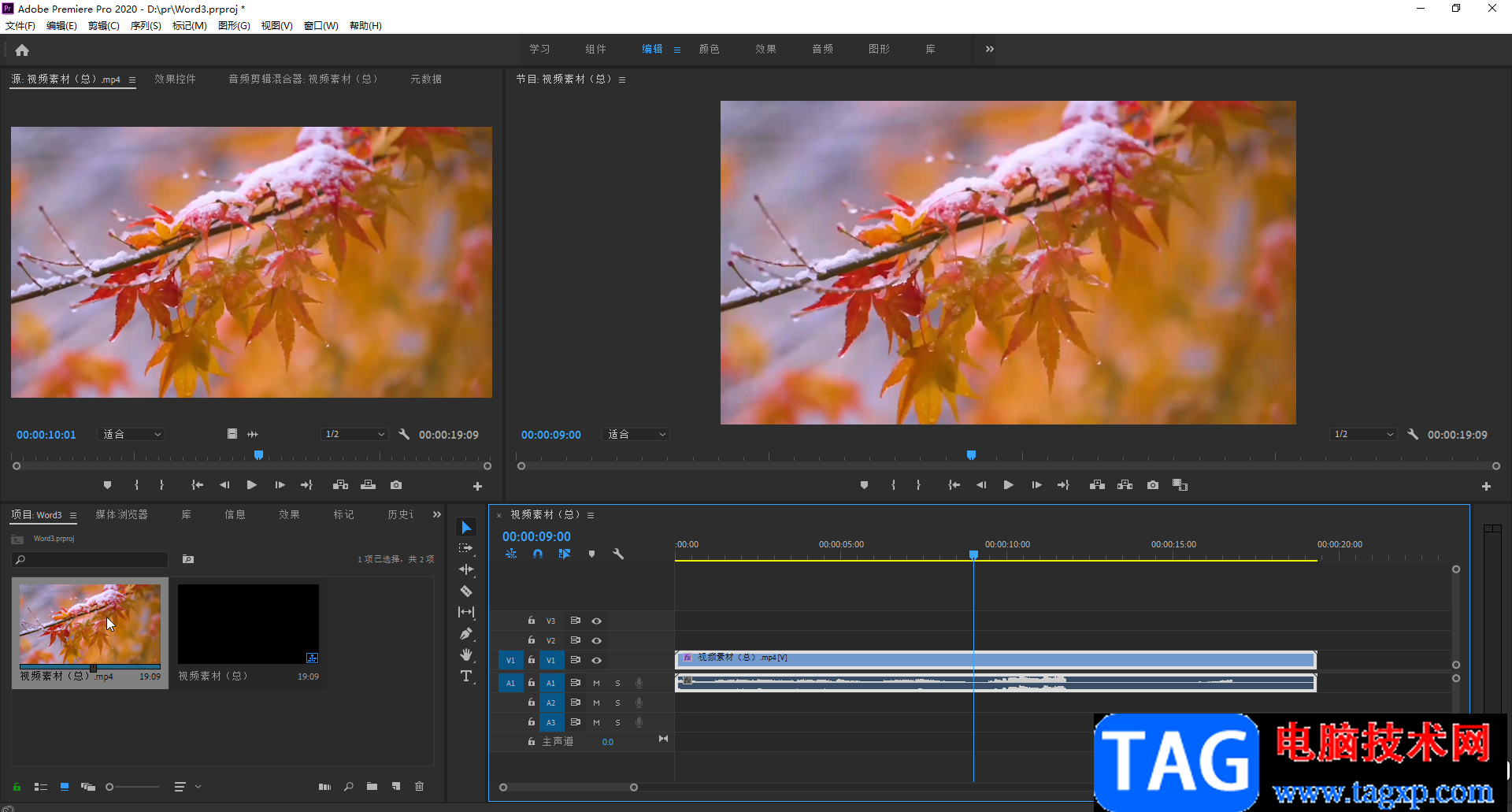
Task: Switch to the 效果控件 tab
Action: tap(175, 79)
